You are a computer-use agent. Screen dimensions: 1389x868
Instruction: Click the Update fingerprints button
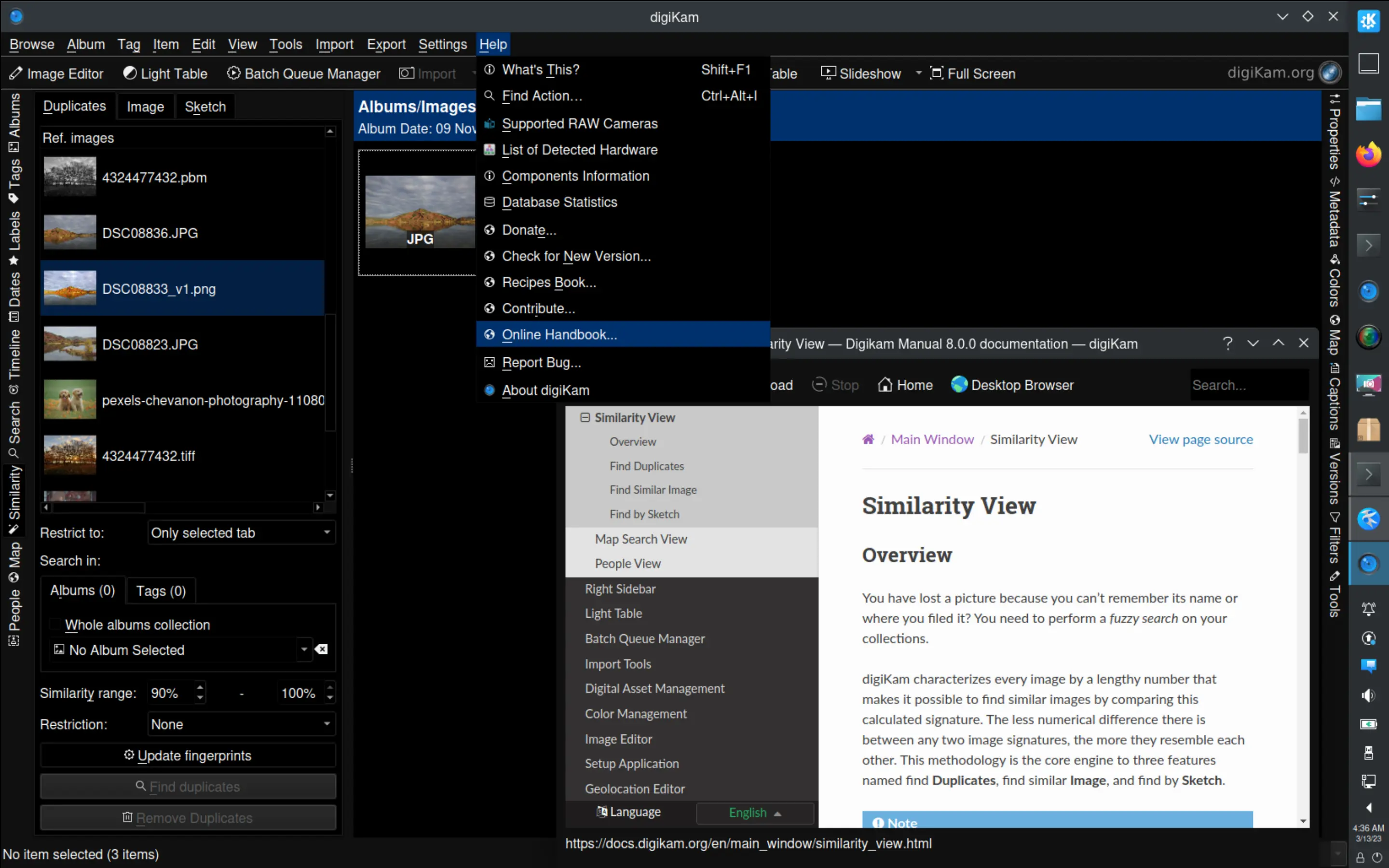pyautogui.click(x=188, y=756)
